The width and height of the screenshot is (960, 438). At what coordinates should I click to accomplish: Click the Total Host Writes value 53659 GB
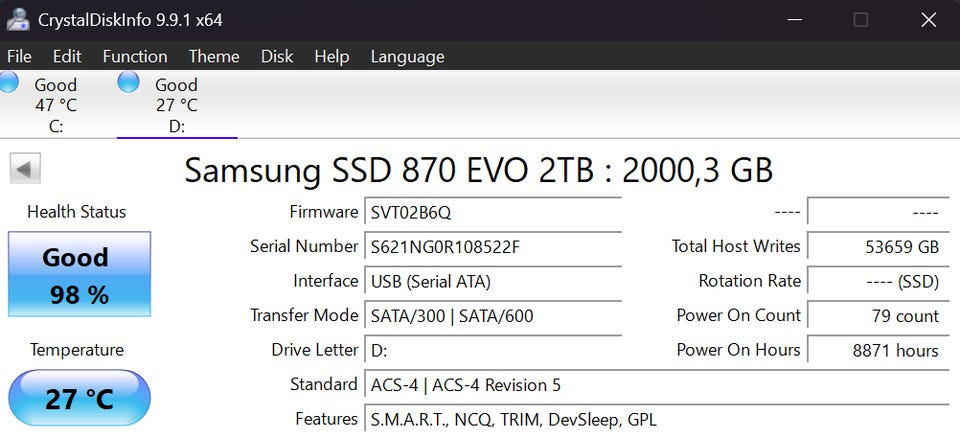(x=879, y=247)
